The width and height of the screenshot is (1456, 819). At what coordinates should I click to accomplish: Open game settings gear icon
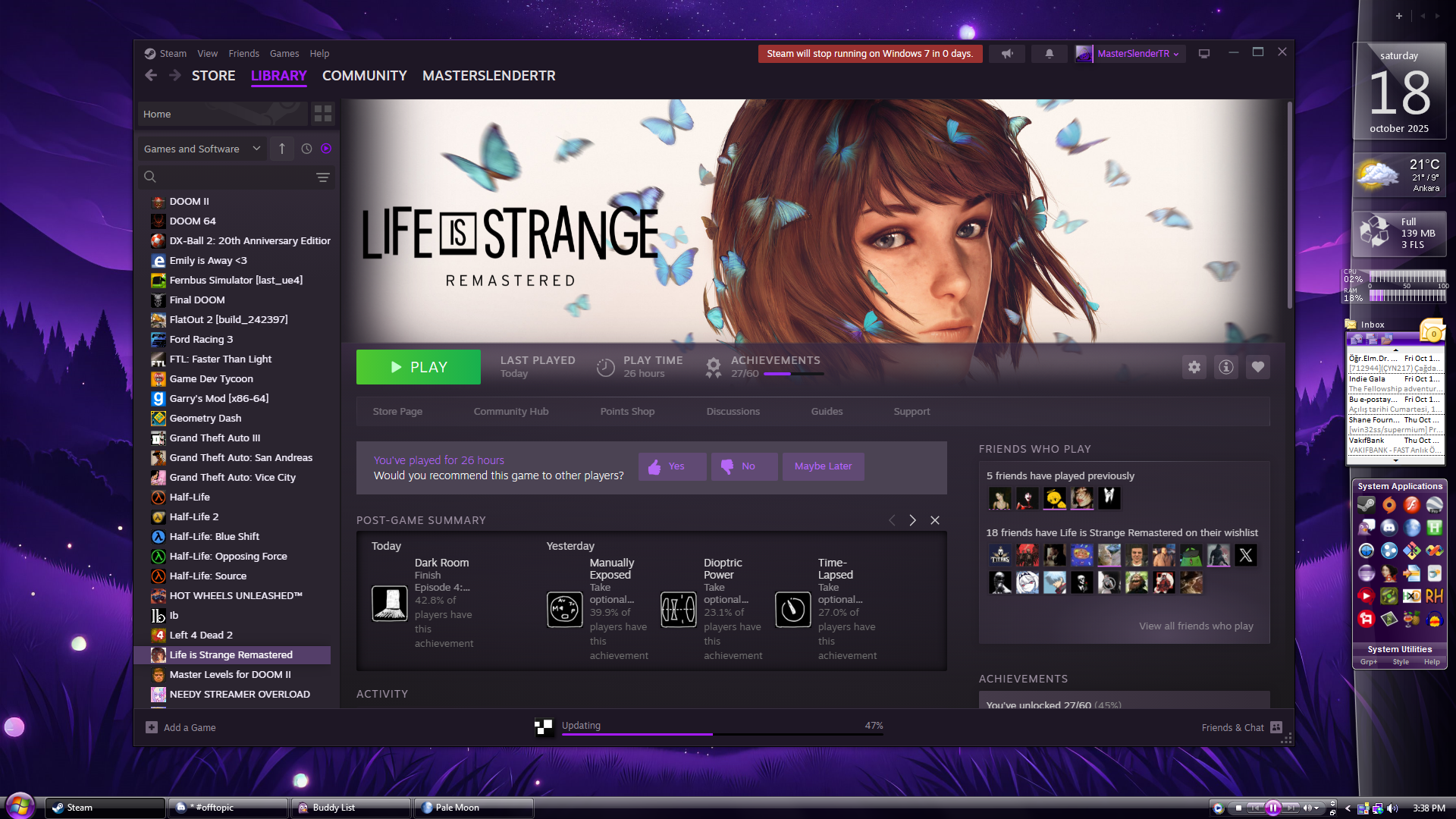point(1194,367)
